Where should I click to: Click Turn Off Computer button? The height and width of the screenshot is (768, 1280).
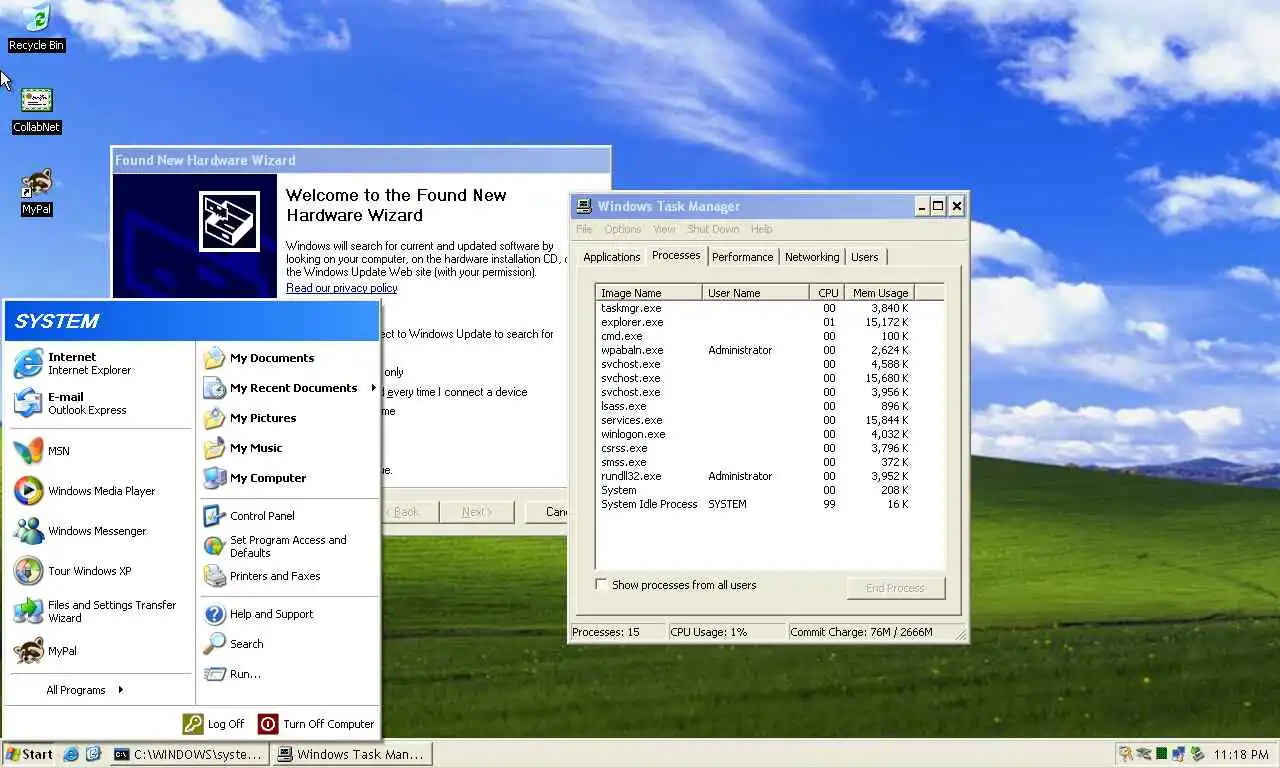tap(316, 724)
